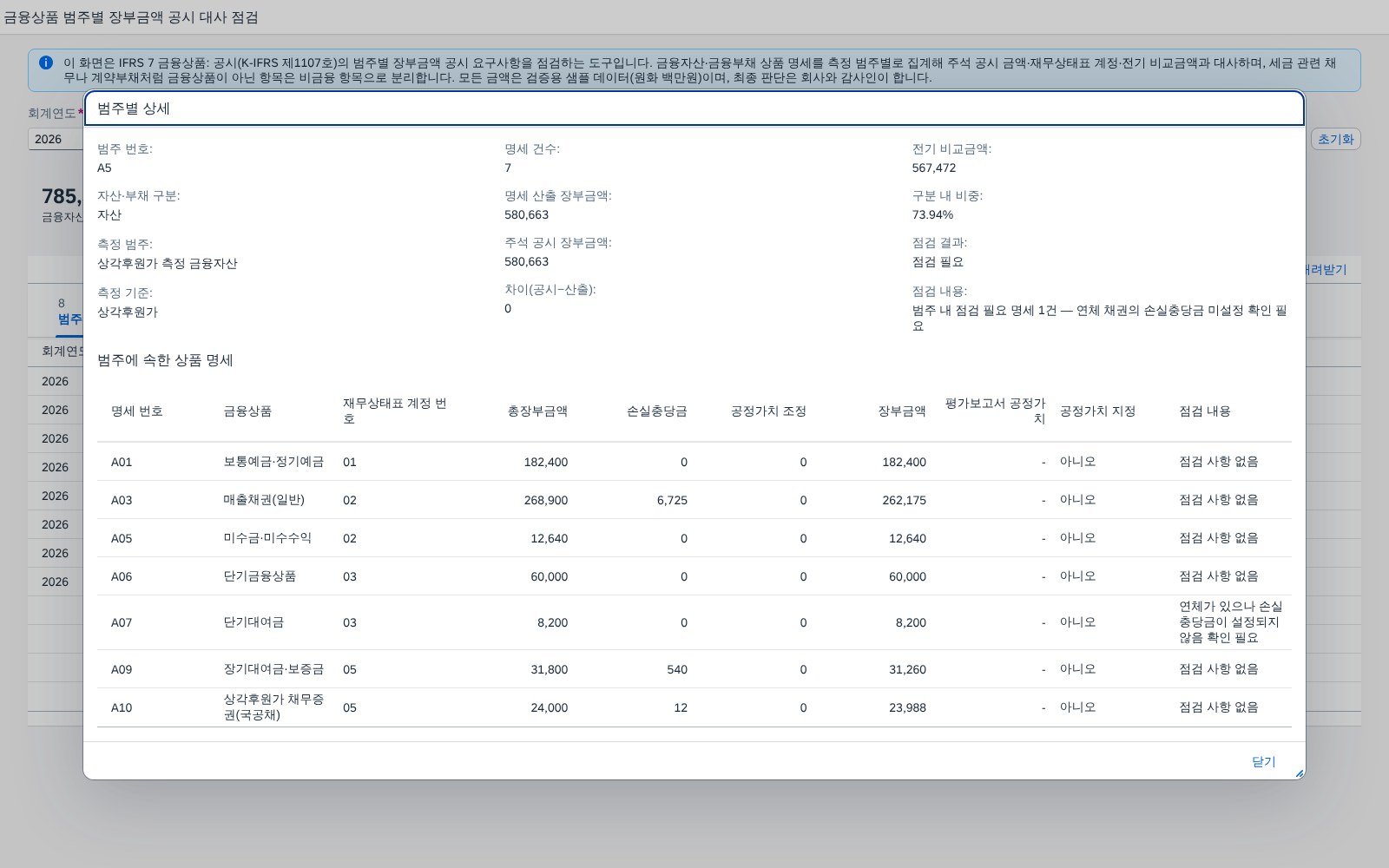This screenshot has height=868, width=1389.
Task: Click the 미수금·미수수익 product cell
Action: pos(267,538)
